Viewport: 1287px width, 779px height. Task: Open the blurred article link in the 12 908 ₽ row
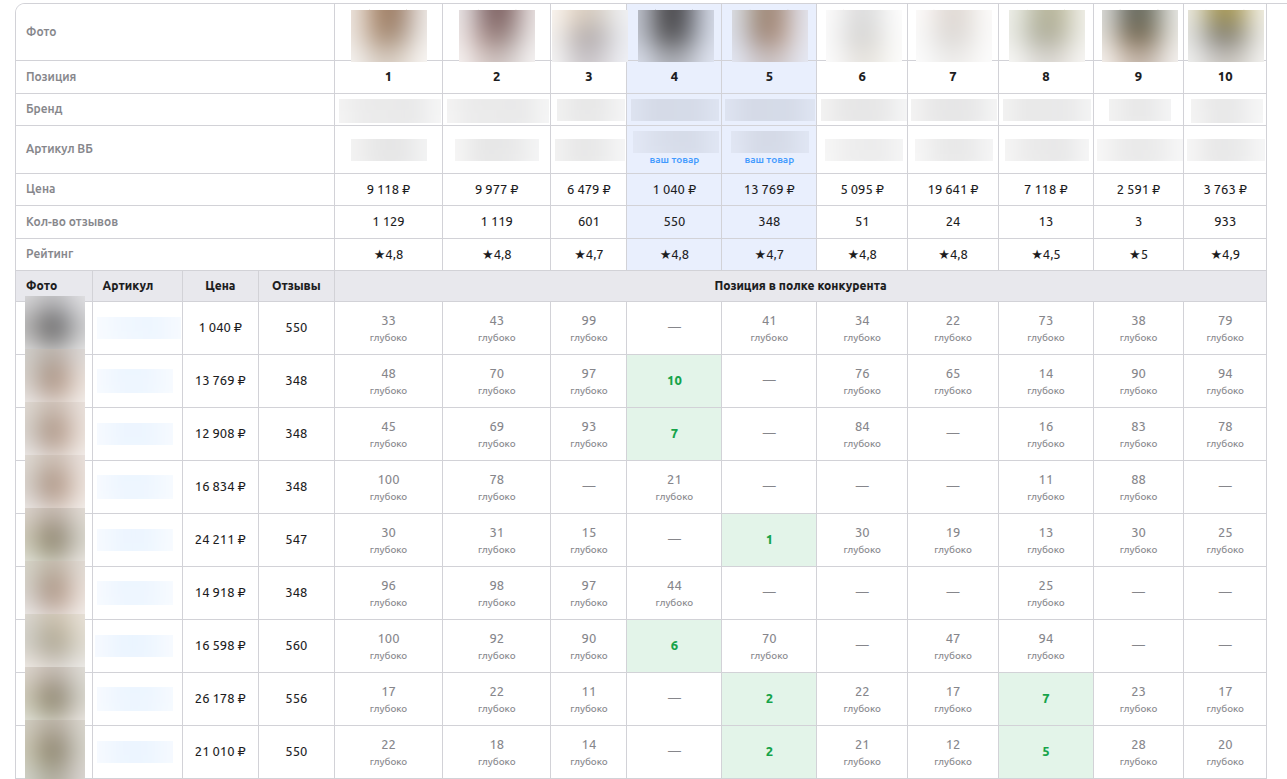pos(136,434)
